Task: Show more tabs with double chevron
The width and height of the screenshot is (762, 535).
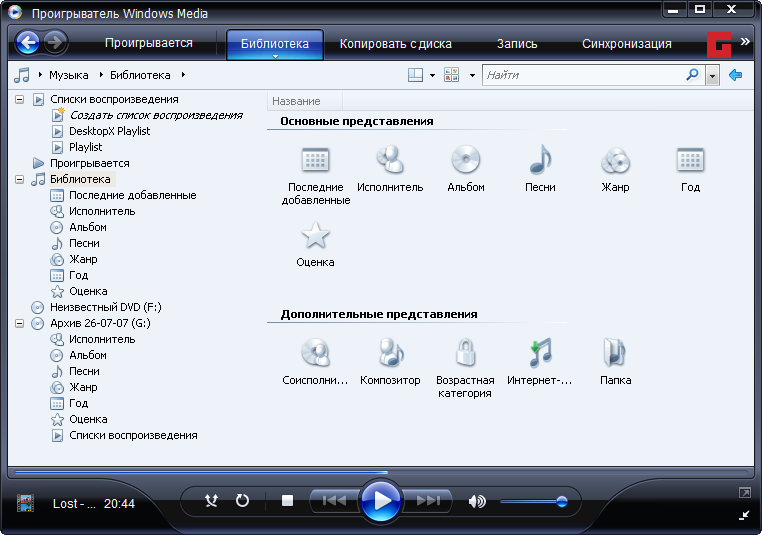Action: (x=745, y=42)
